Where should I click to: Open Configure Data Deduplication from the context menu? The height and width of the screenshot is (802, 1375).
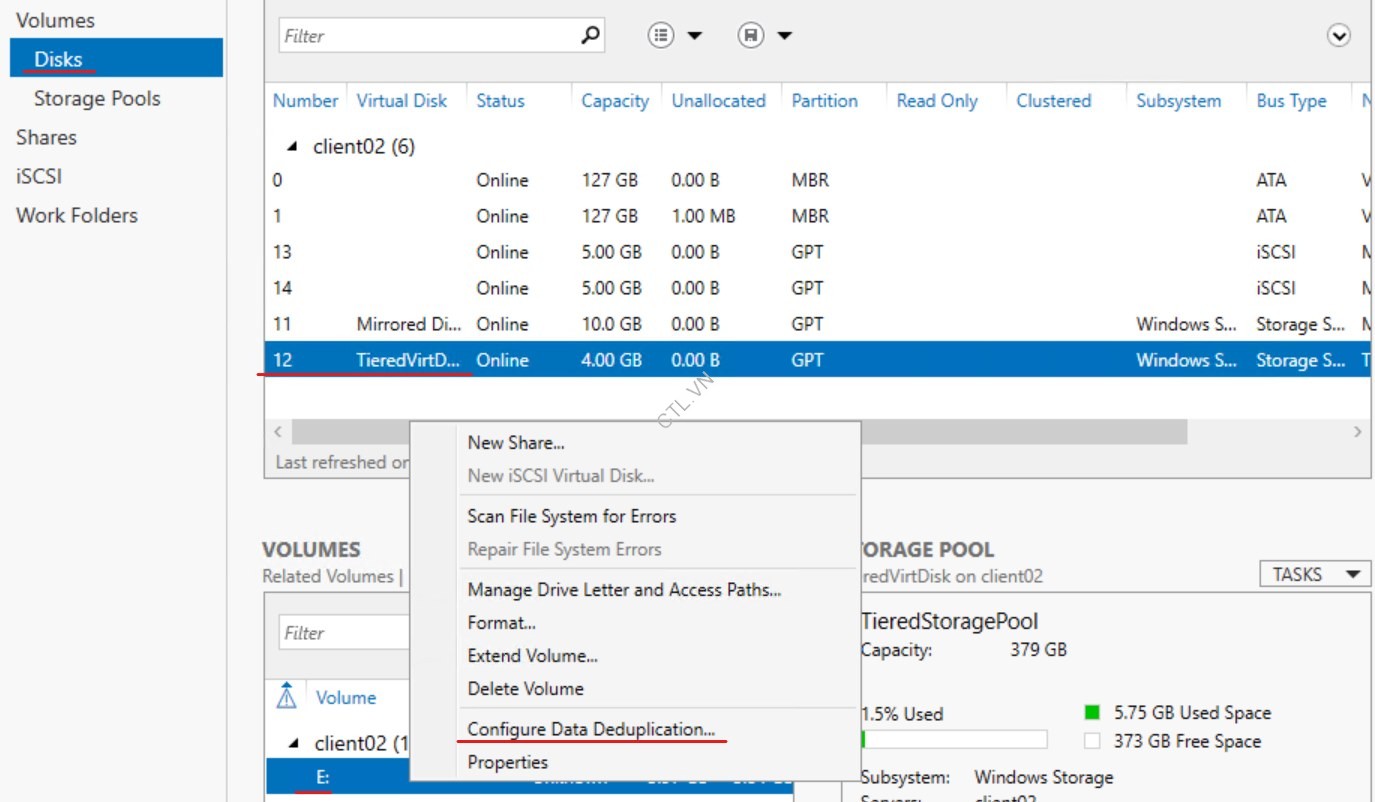tap(591, 729)
